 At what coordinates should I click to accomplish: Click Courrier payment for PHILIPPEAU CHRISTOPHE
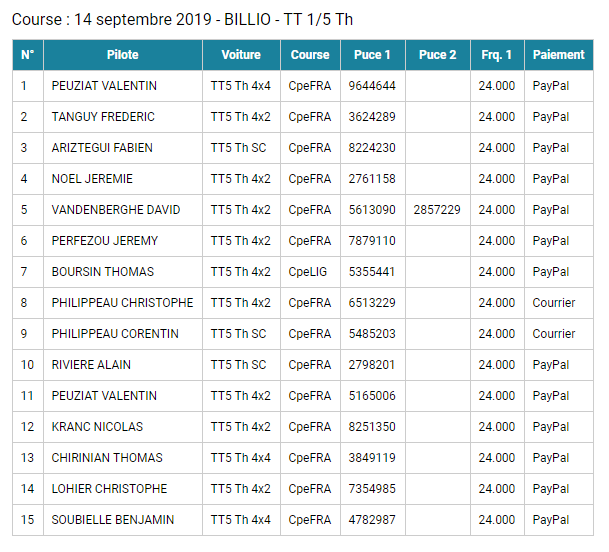[x=554, y=303]
